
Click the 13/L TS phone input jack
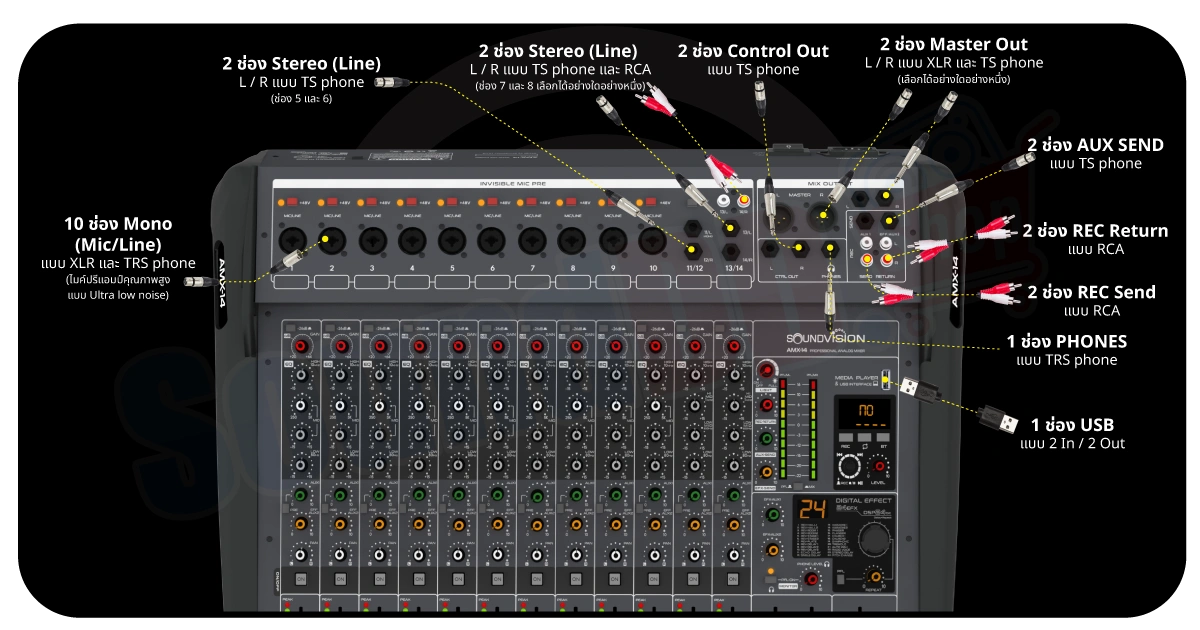730,228
